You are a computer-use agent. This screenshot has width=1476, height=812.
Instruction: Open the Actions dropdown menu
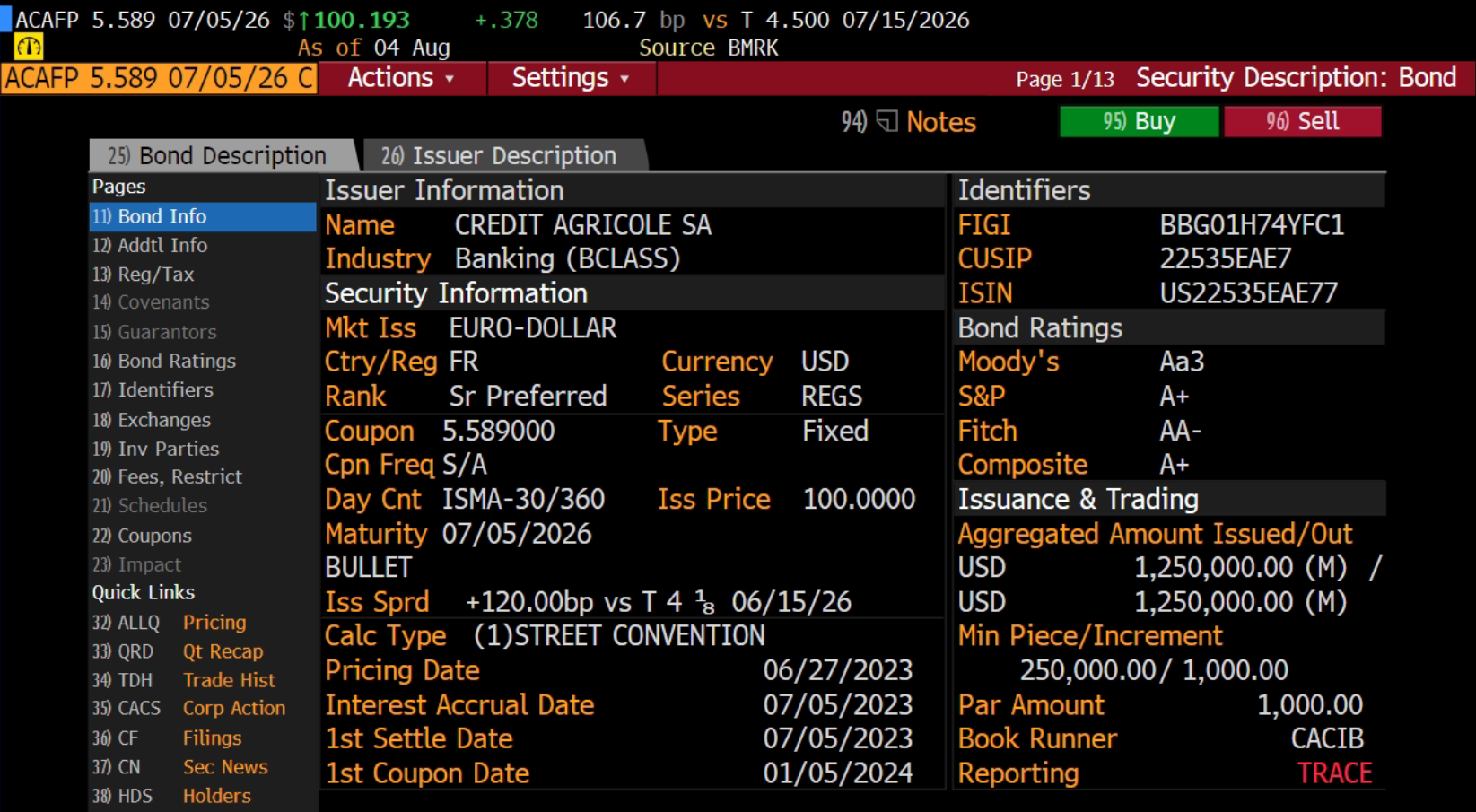(x=401, y=78)
